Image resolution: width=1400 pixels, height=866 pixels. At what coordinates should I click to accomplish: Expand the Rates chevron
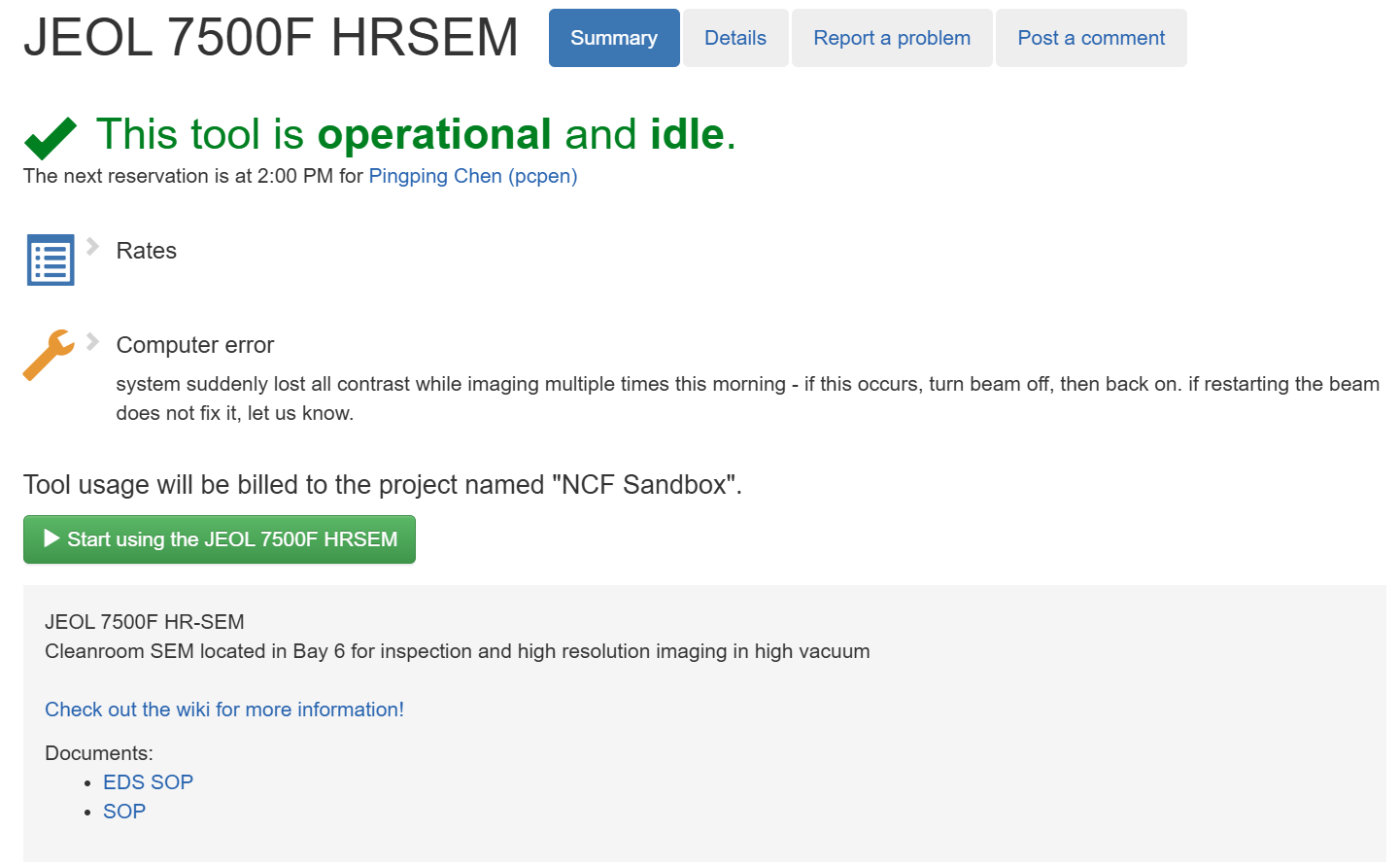tap(92, 246)
